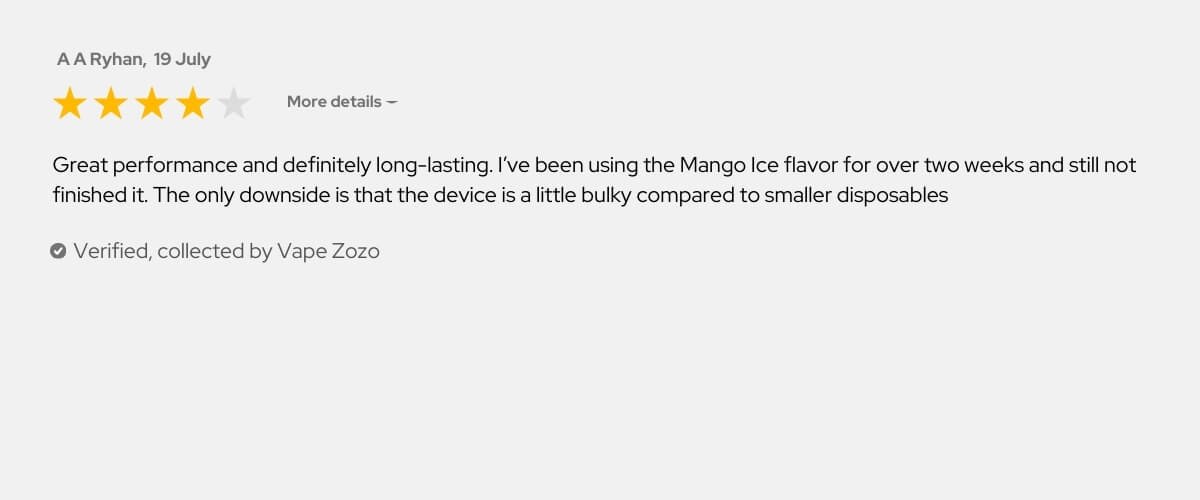Screen dimensions: 1200x500
Task: Click the fourth gold star
Action: click(193, 103)
